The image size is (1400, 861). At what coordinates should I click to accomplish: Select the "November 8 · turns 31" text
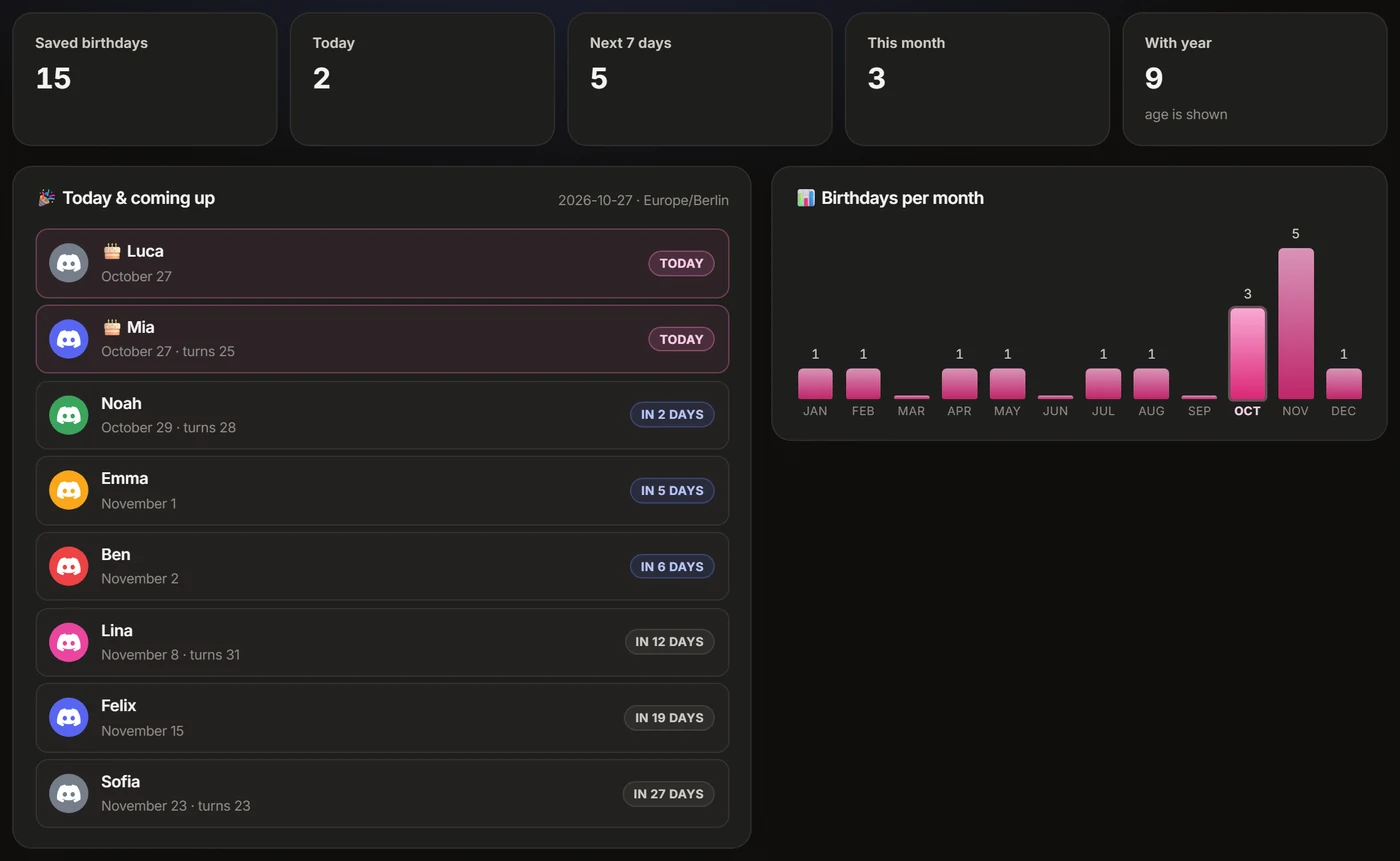tap(170, 654)
